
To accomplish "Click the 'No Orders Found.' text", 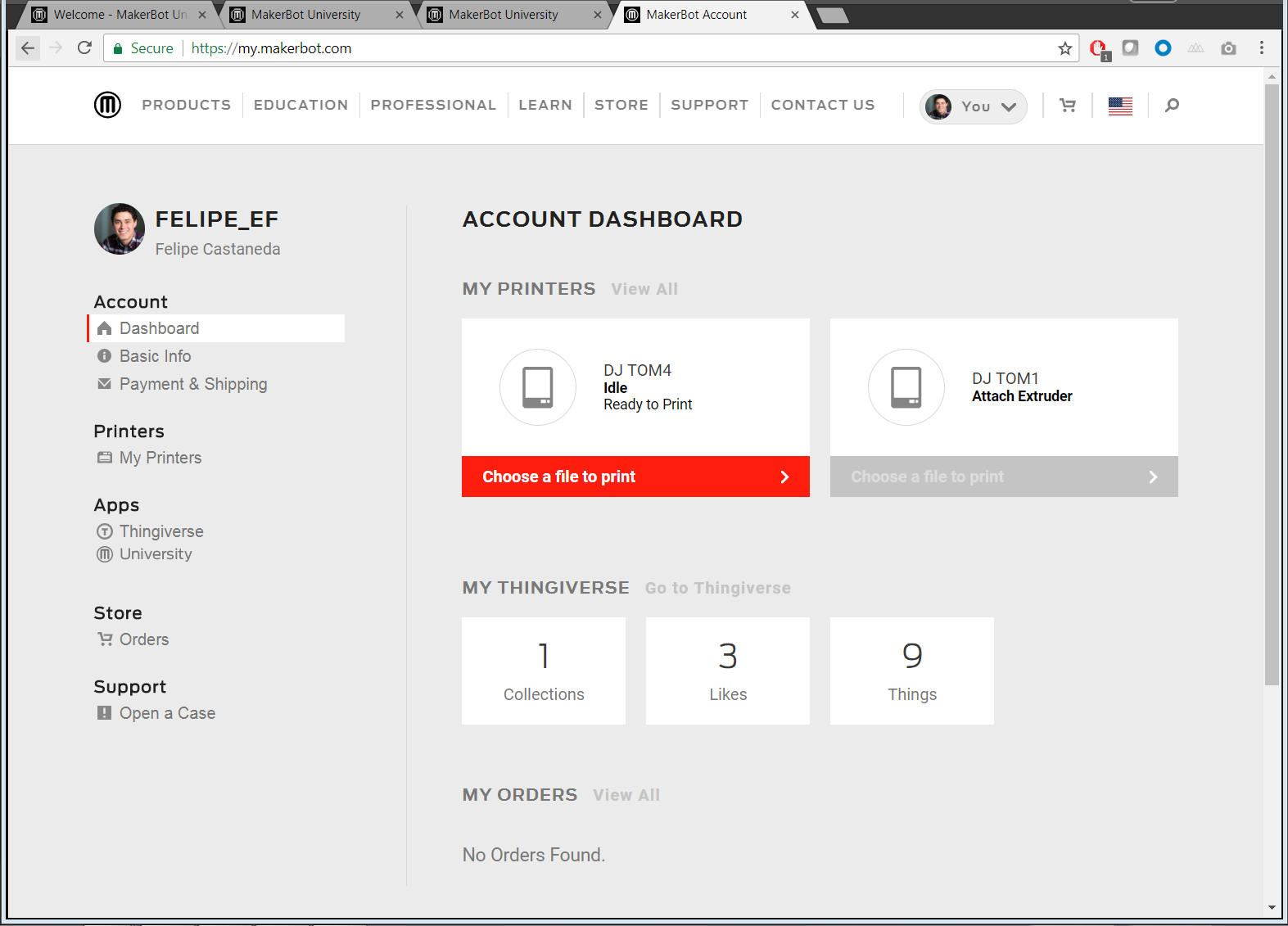I will pos(534,855).
